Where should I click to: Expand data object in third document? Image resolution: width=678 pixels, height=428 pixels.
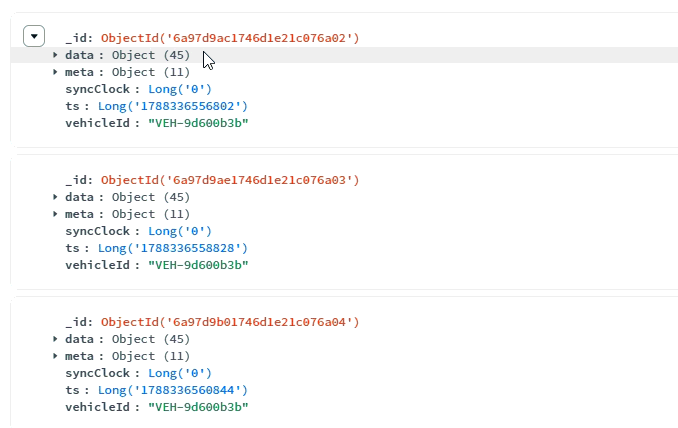coord(55,339)
